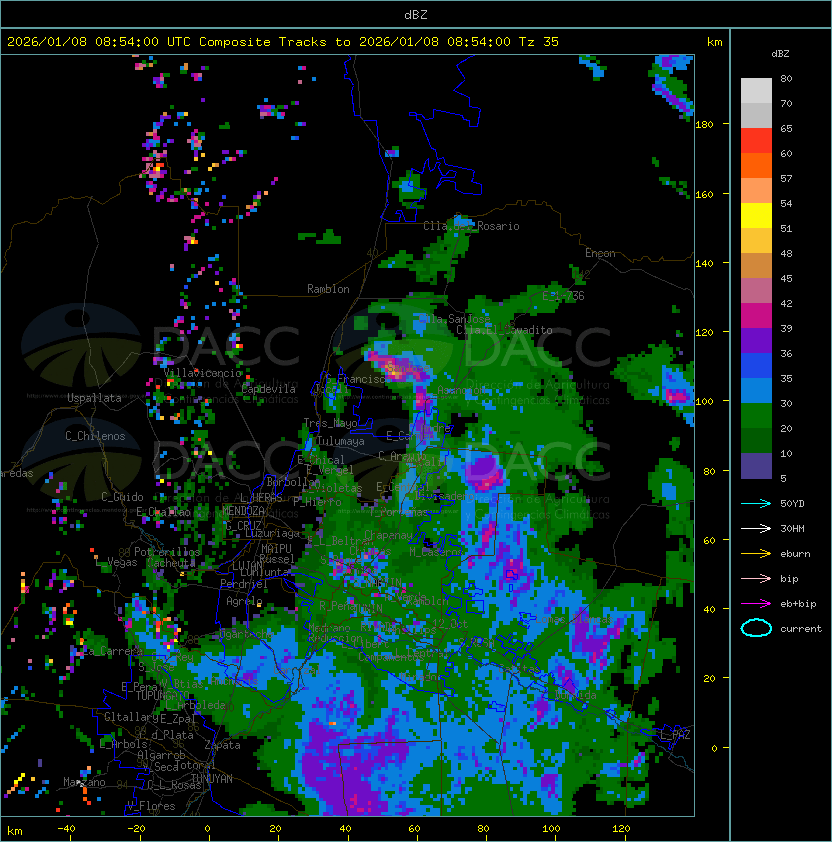Select the red swatch between 65 and 60
832x842 pixels.
(x=756, y=141)
